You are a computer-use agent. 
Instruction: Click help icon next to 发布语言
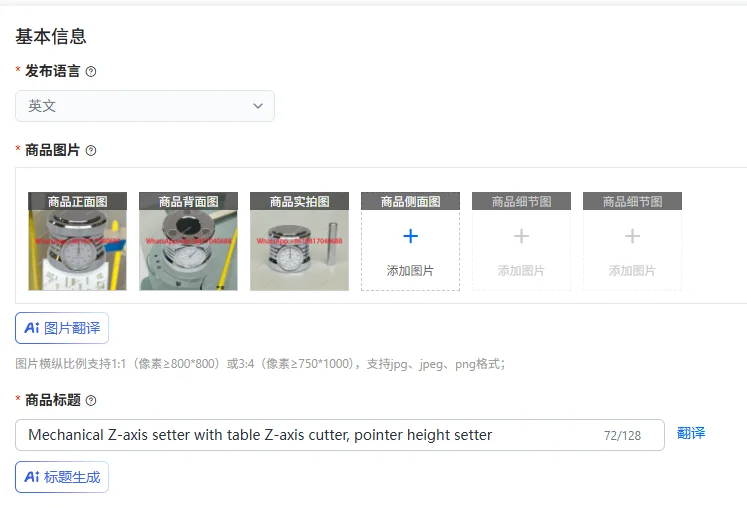91,71
